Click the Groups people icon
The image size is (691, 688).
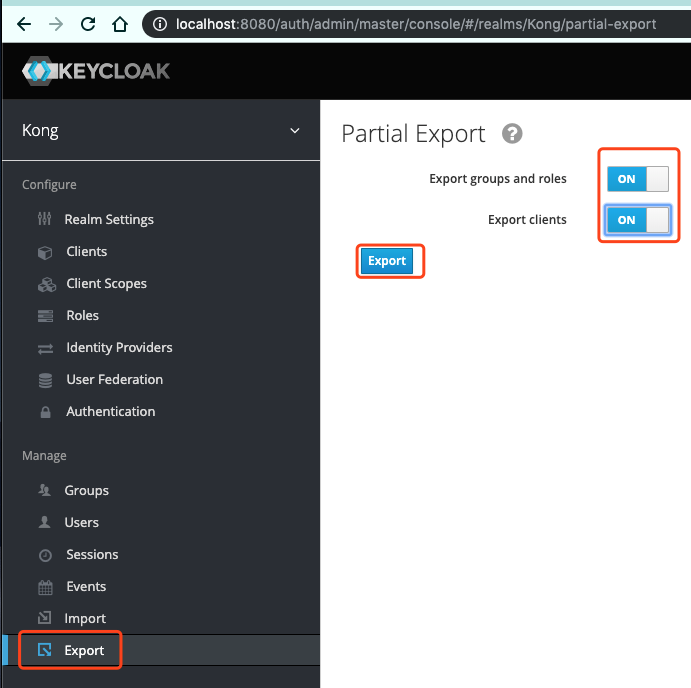tap(45, 490)
